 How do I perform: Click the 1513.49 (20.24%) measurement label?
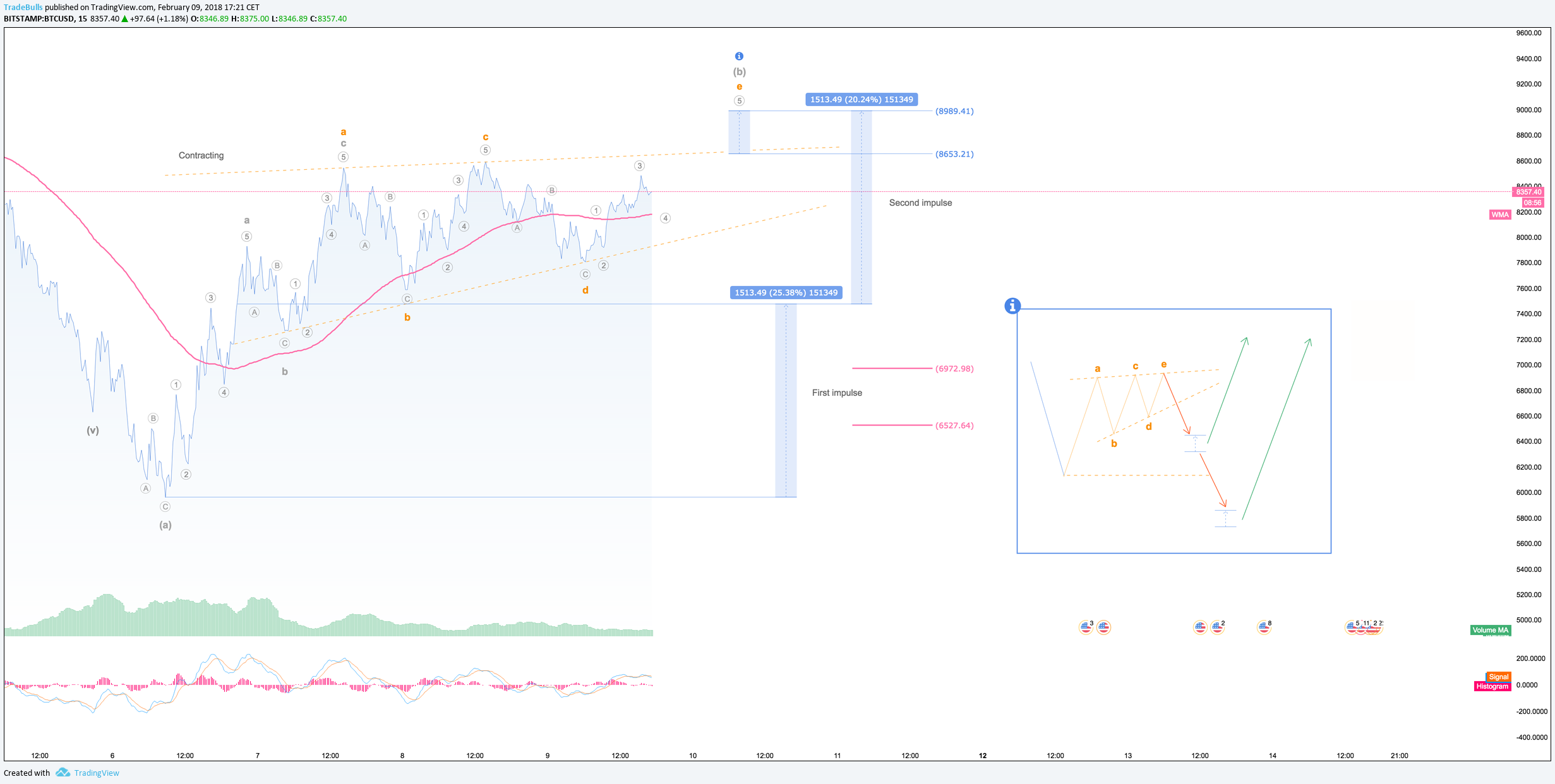(x=862, y=99)
